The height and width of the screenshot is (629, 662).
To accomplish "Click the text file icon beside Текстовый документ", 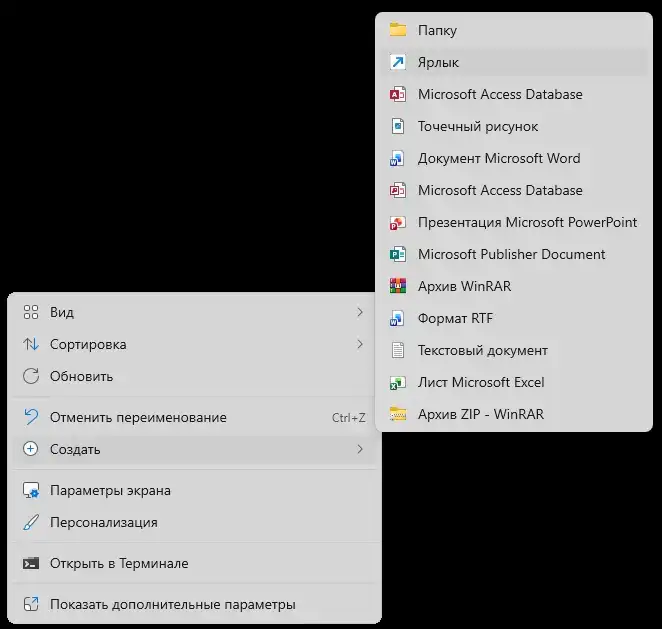I will [x=398, y=350].
